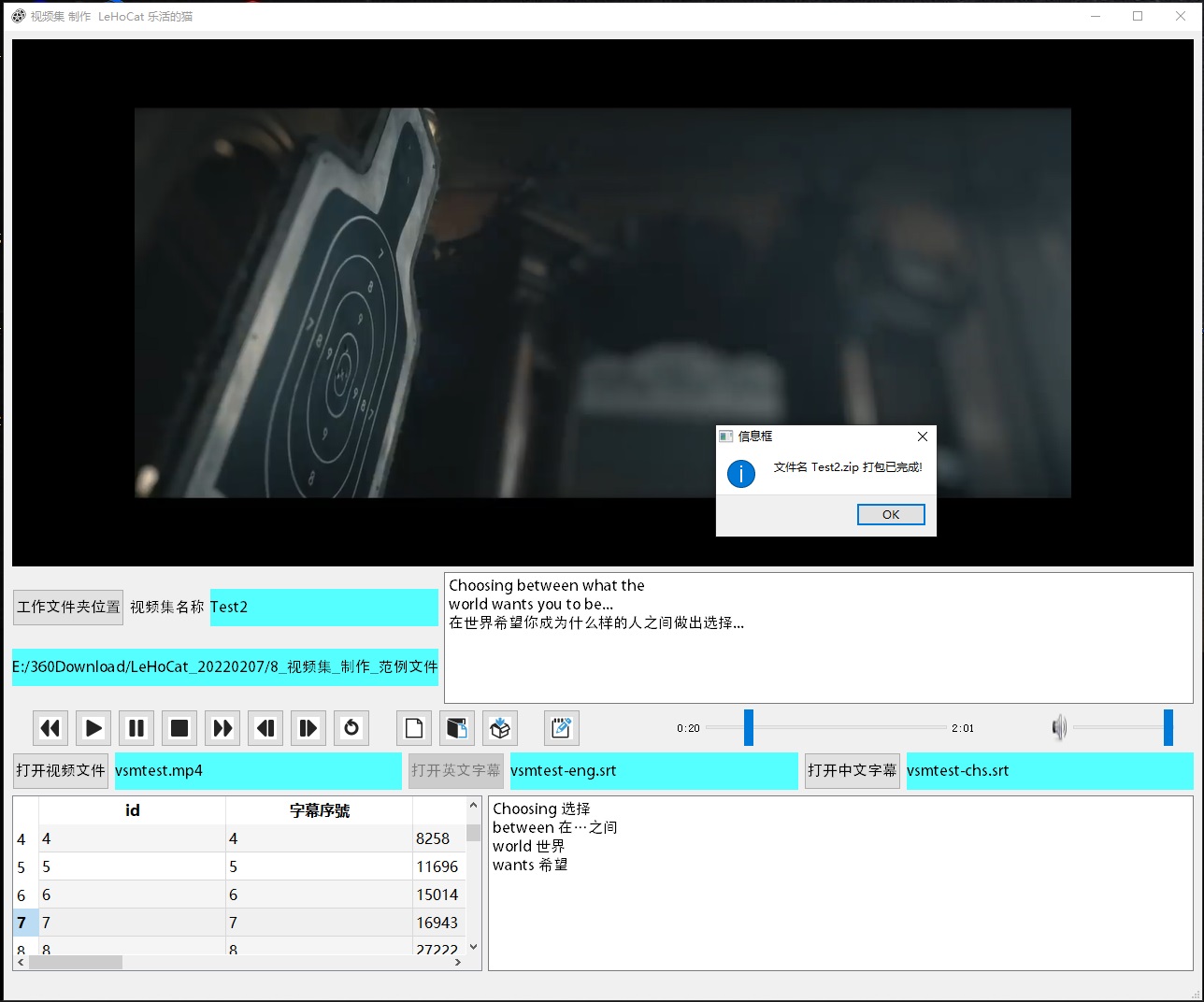The image size is (1204, 1002).
Task: Click table scrollbar up arrow
Action: (473, 805)
